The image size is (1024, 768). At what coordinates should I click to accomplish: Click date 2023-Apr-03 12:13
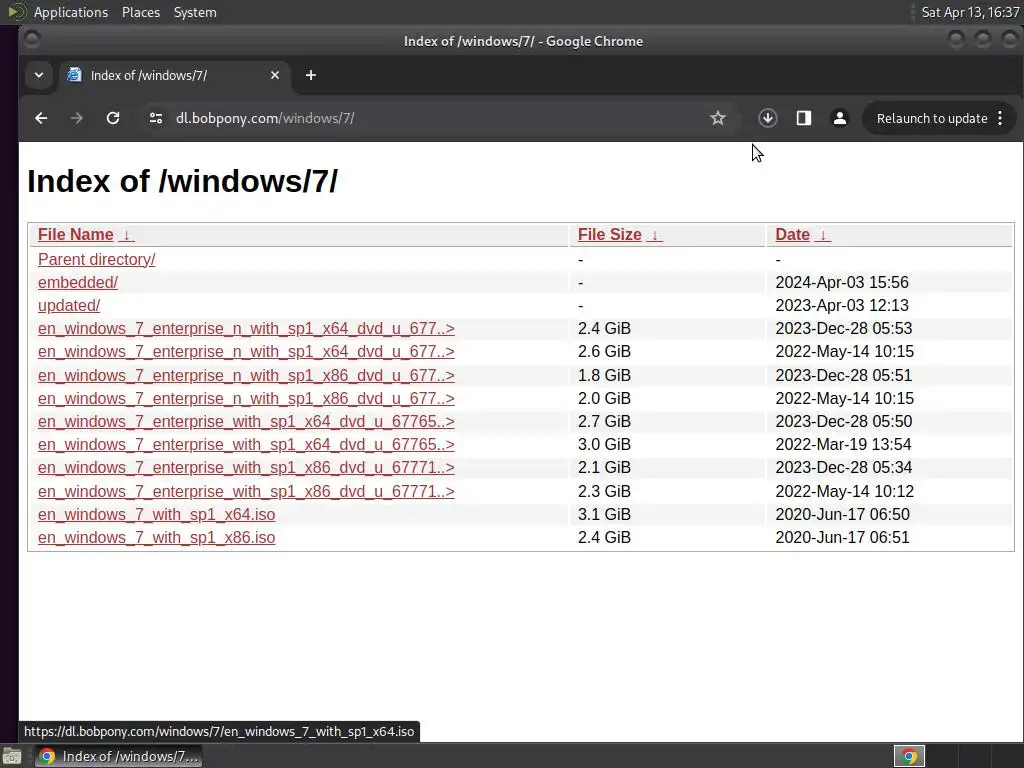coord(842,305)
